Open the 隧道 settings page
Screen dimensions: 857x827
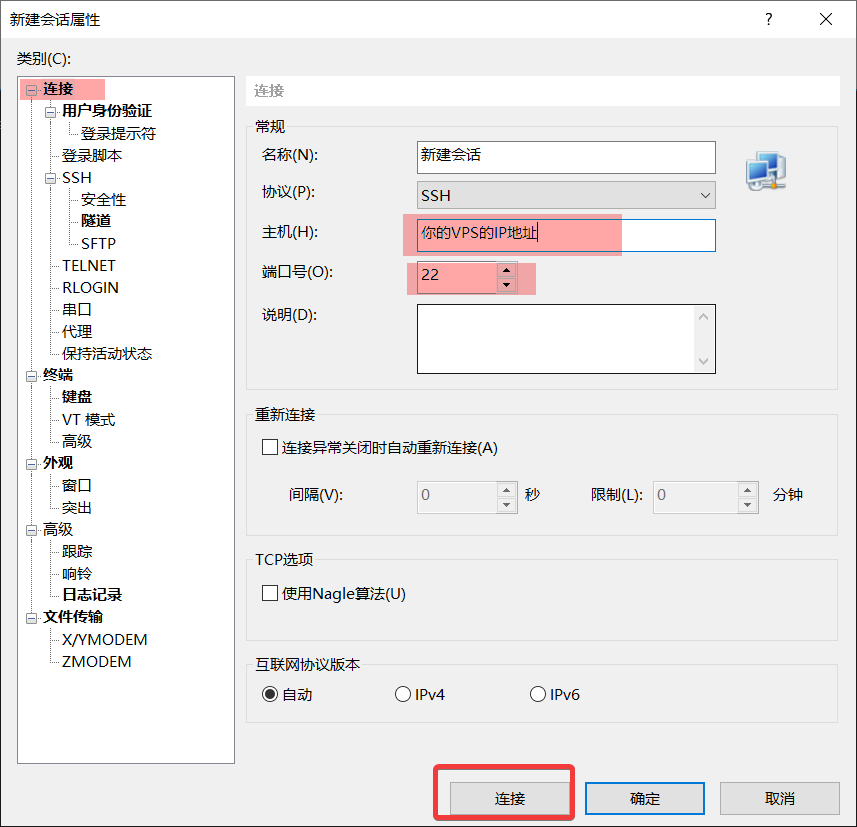coord(96,221)
